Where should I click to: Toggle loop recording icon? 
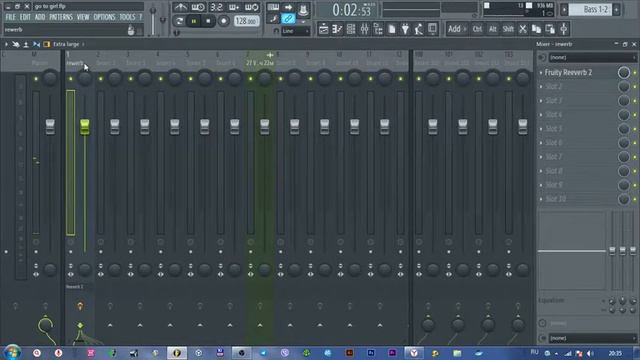point(251,7)
